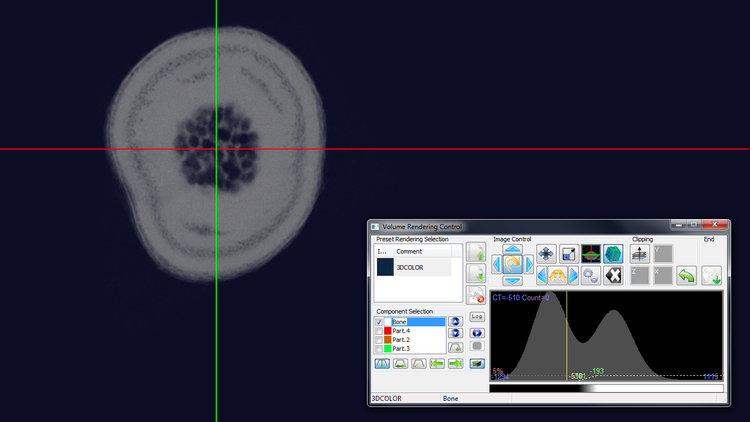Click the rotate up arrow in Image Control
The height and width of the screenshot is (422, 750).
(512, 249)
